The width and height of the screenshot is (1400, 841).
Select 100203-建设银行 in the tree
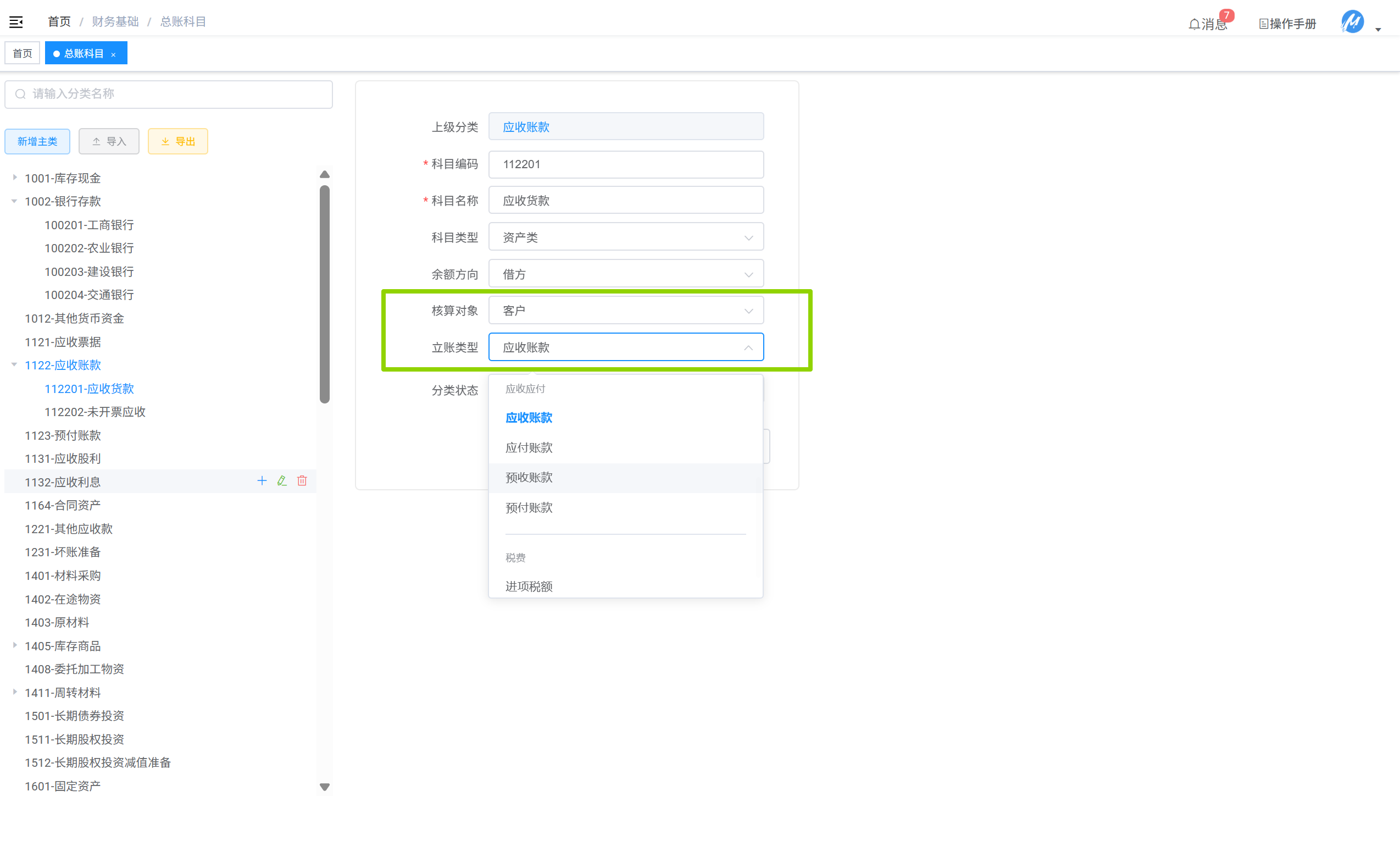pos(89,272)
